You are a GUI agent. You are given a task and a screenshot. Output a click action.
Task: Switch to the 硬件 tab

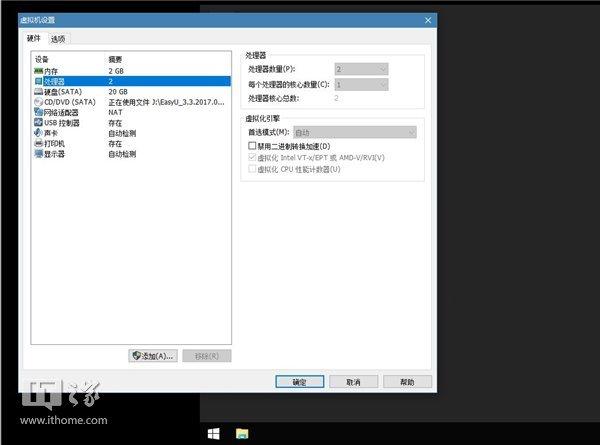click(x=34, y=38)
